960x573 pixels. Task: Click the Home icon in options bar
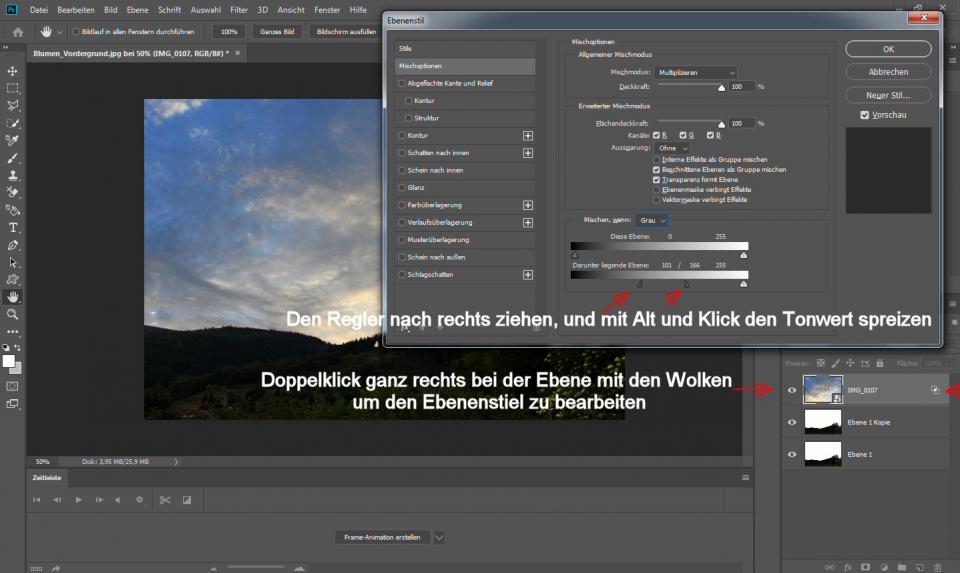(17, 32)
